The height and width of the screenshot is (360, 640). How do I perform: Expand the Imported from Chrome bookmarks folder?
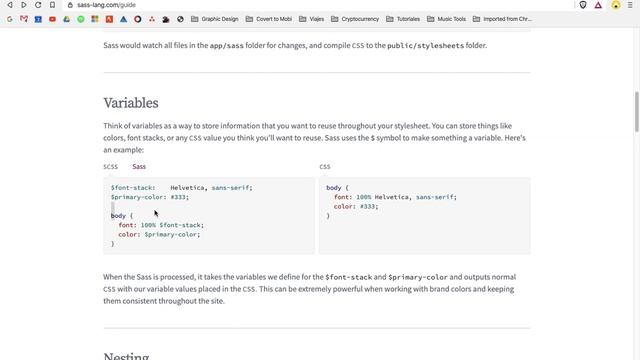[502, 19]
